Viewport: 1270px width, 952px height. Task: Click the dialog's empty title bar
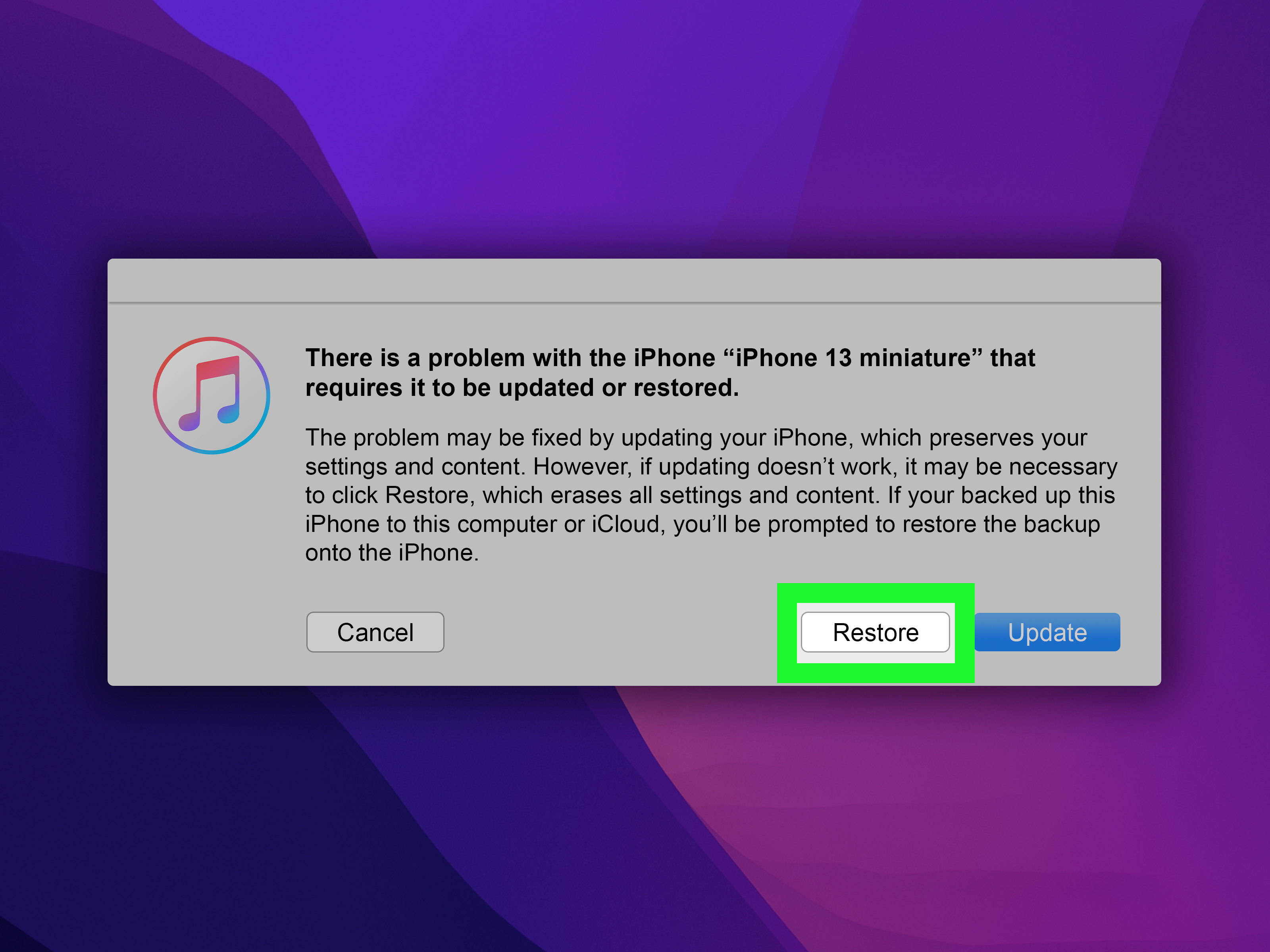(634, 280)
